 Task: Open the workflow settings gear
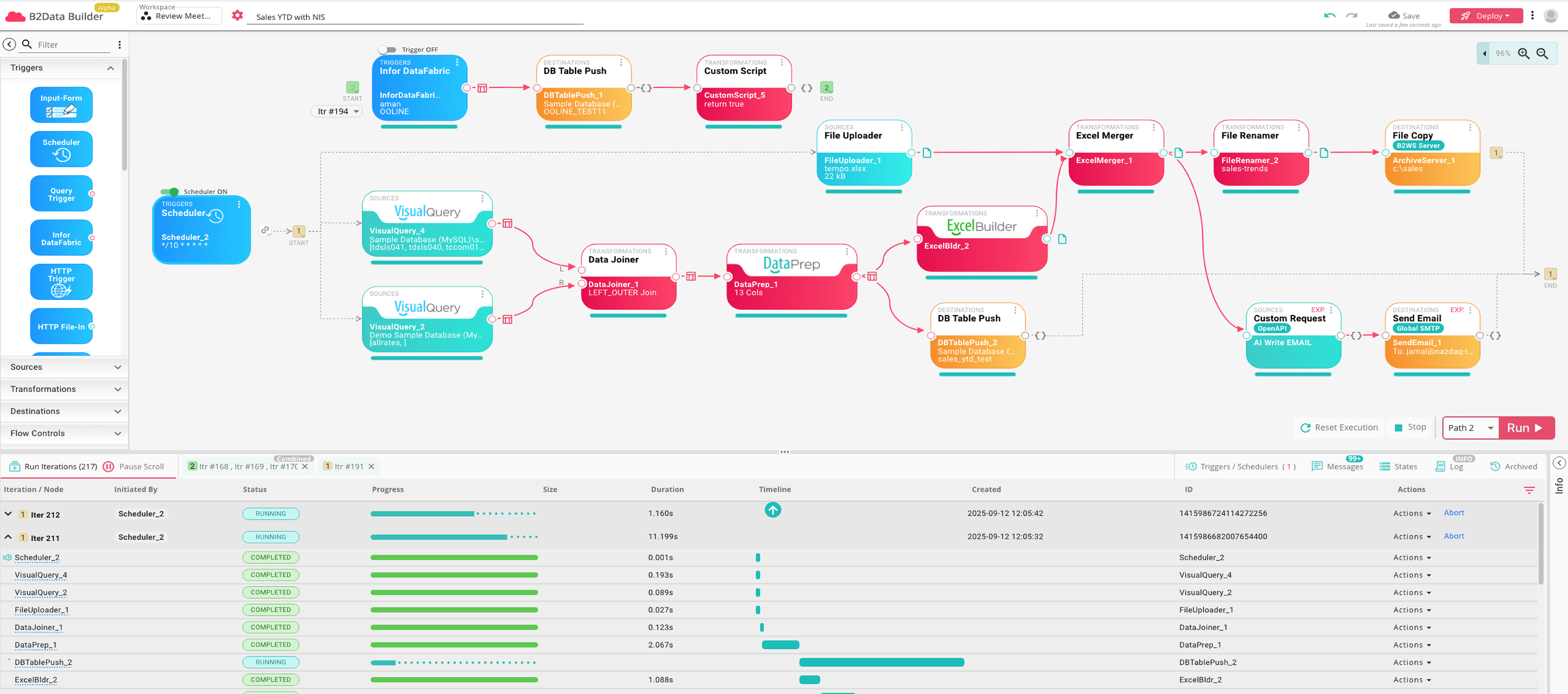[x=237, y=16]
